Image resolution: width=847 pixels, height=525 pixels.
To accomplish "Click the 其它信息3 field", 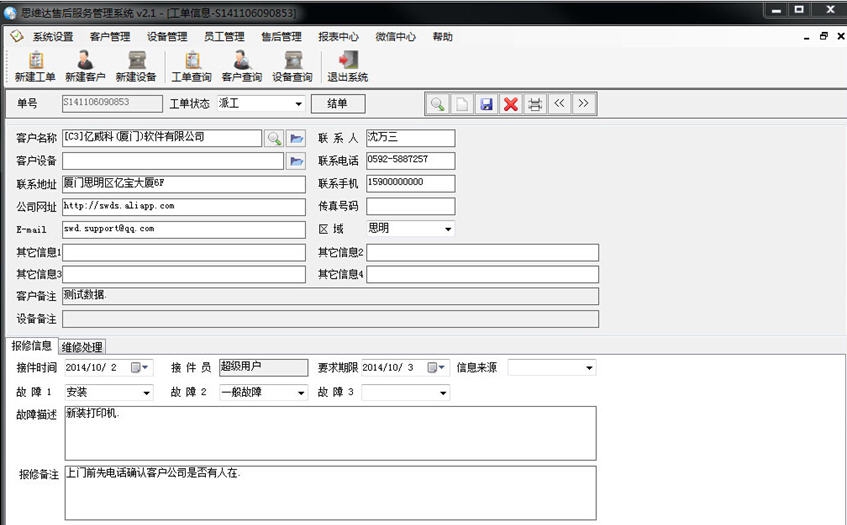I will pos(184,274).
